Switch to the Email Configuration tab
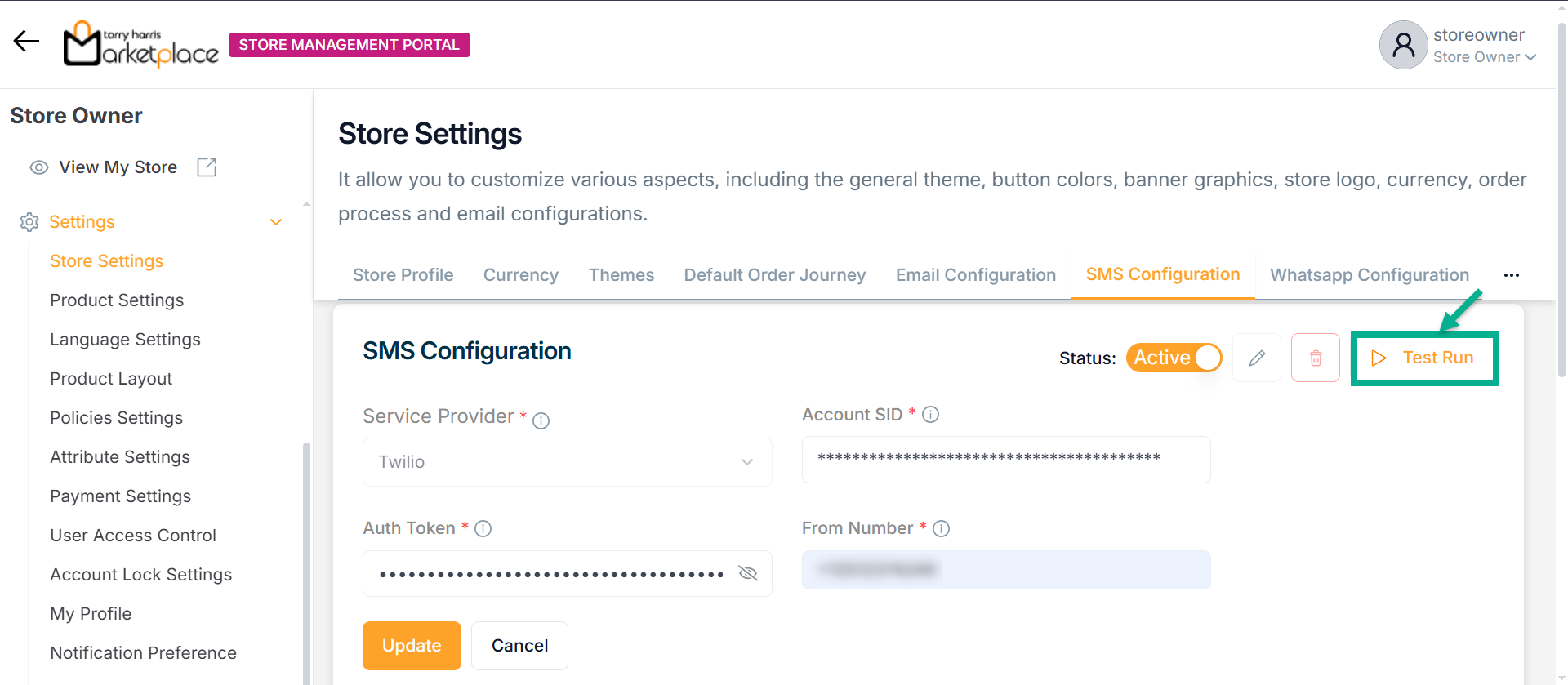The height and width of the screenshot is (685, 1568). tap(975, 275)
